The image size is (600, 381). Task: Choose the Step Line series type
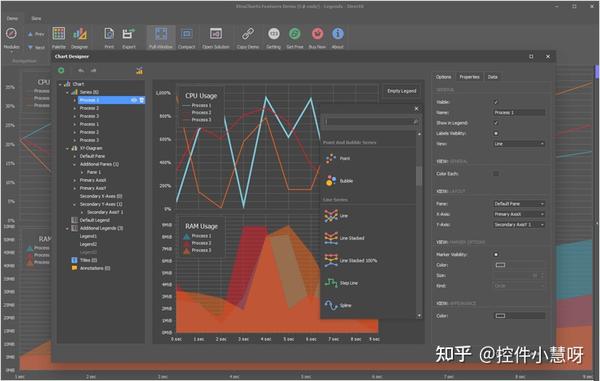[331, 283]
